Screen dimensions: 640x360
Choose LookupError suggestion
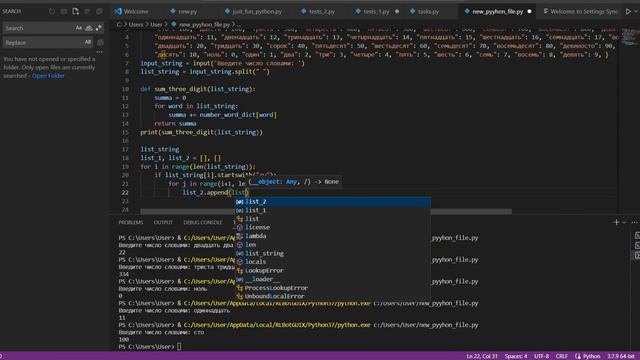pos(332,271)
